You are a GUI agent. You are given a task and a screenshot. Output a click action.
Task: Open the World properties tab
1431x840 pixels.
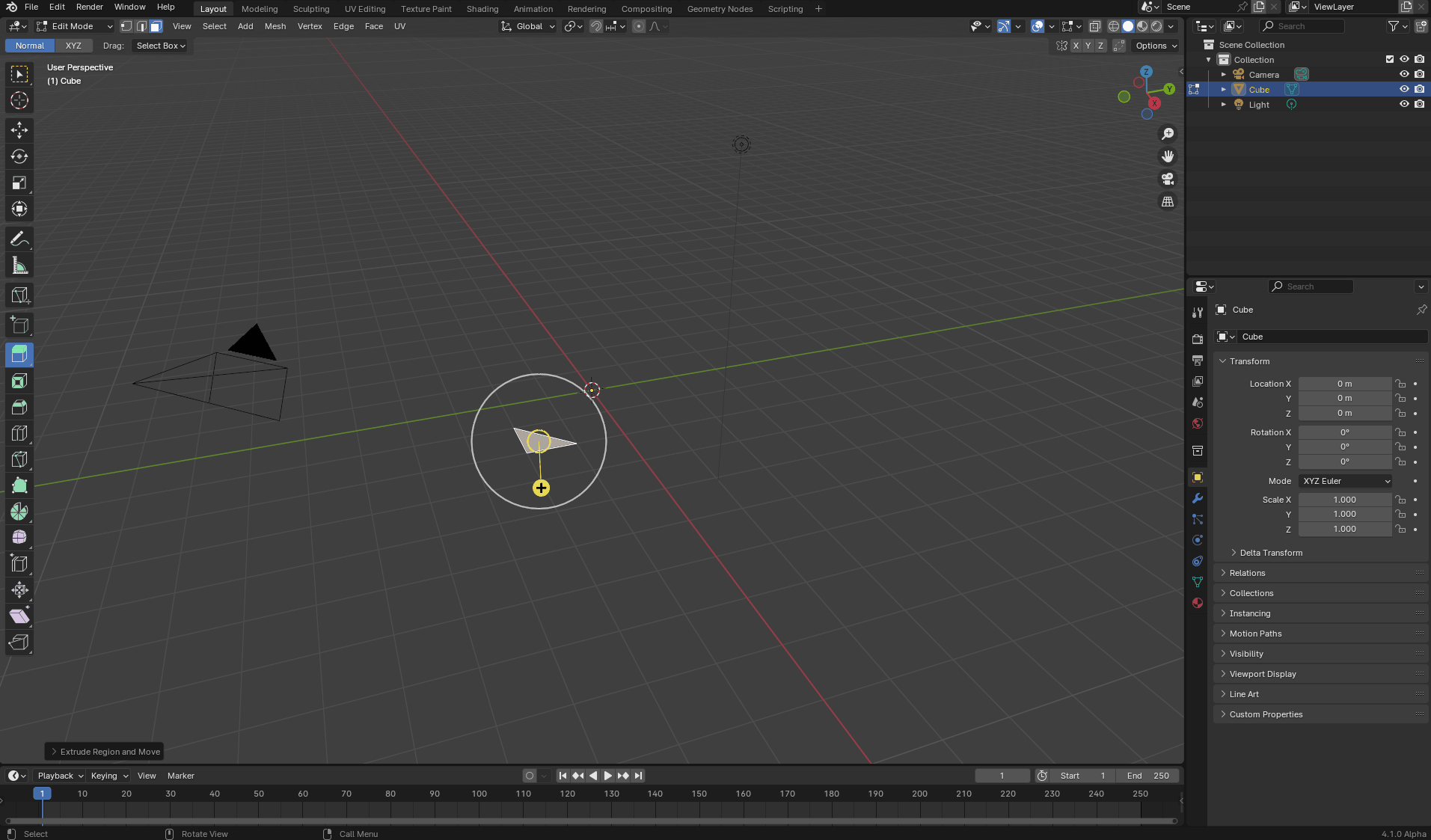(x=1198, y=423)
